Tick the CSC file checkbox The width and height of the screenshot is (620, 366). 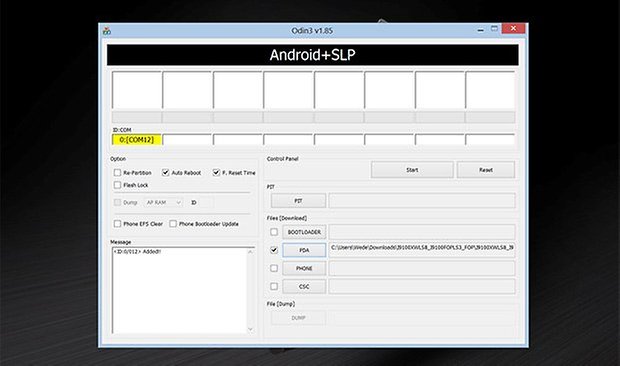coord(274,286)
